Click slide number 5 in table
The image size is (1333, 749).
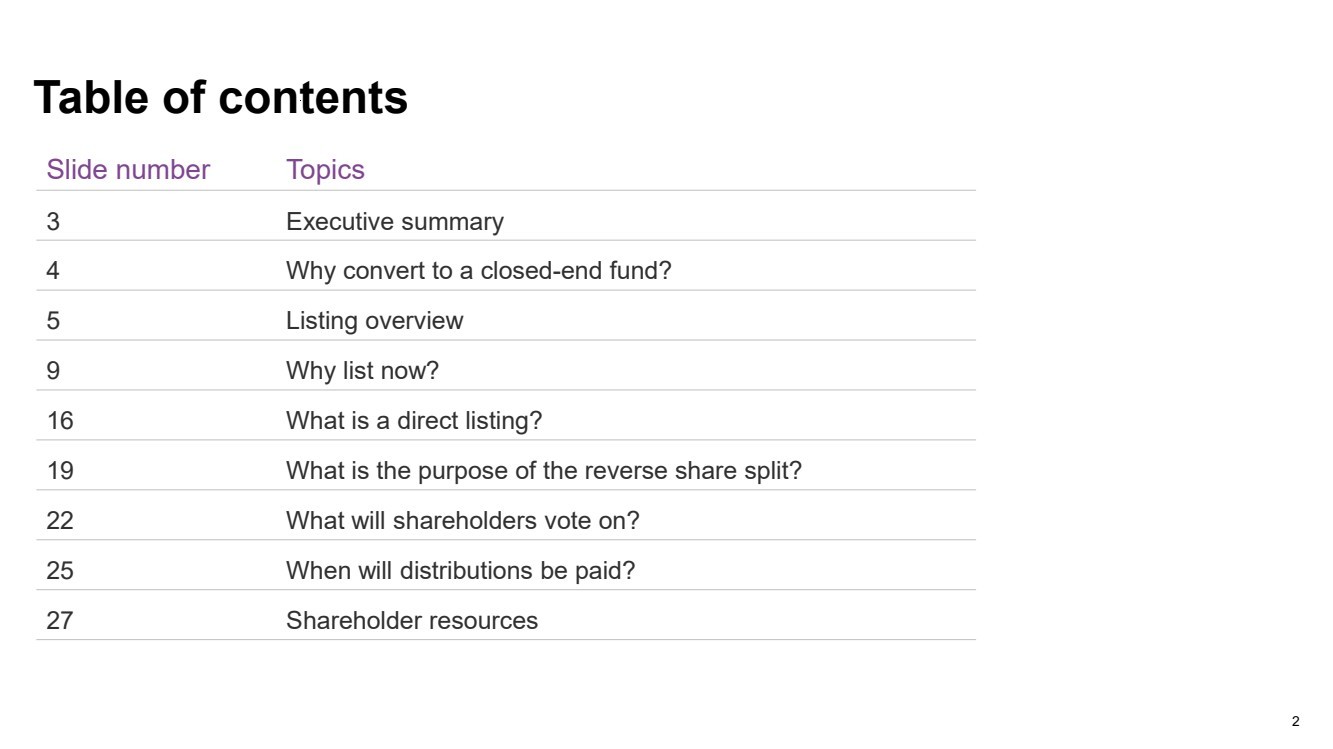[53, 321]
